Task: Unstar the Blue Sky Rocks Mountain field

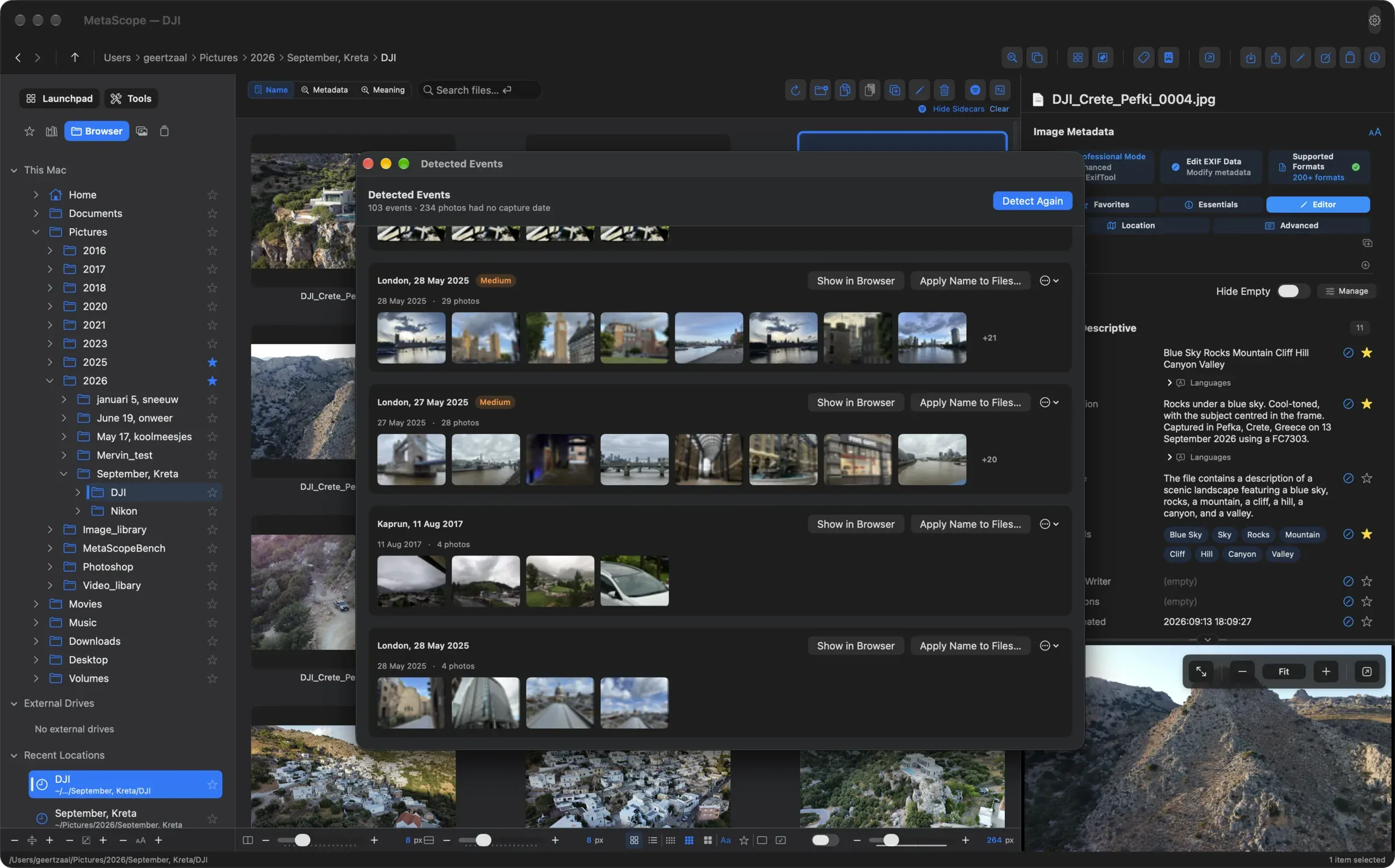Action: point(1367,353)
